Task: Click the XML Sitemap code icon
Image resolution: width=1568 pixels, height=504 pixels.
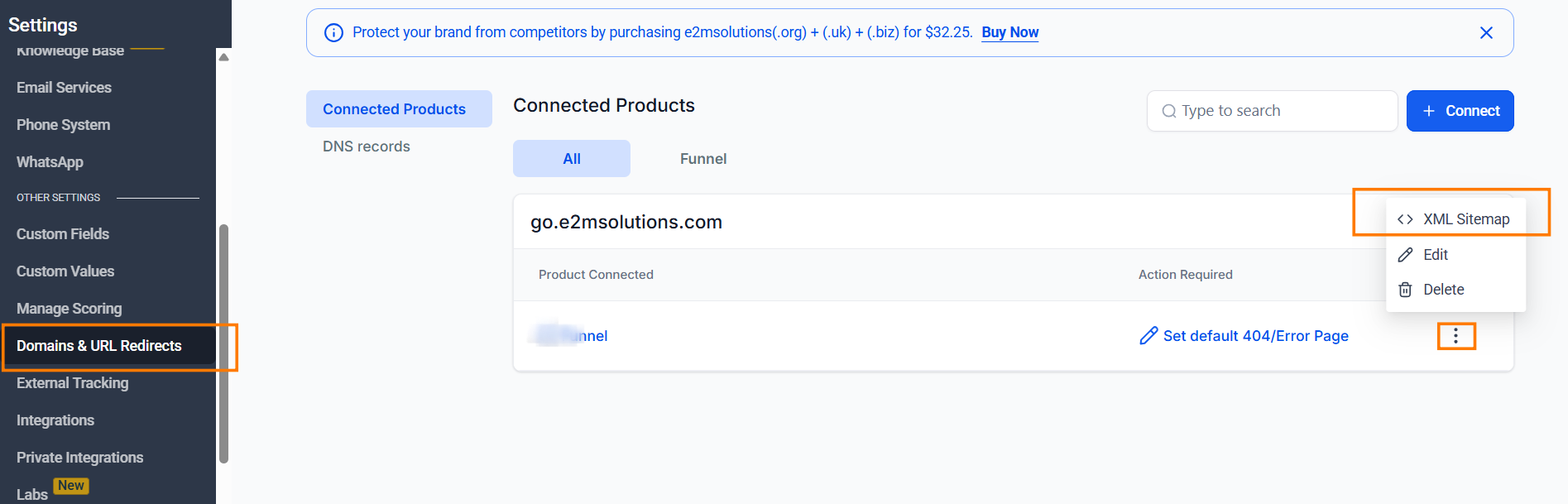Action: click(x=1404, y=218)
